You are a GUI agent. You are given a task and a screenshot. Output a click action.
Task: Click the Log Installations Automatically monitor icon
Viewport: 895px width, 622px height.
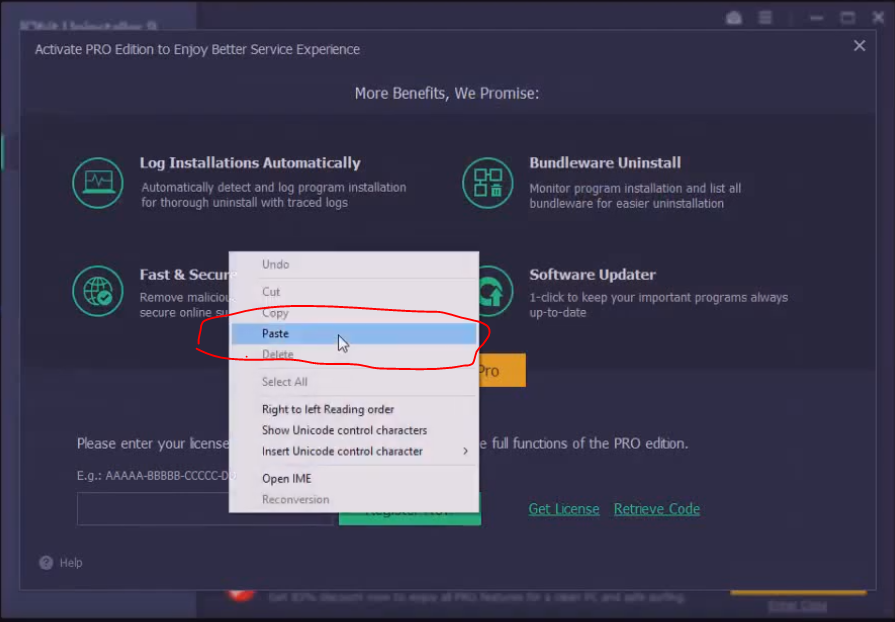(98, 183)
